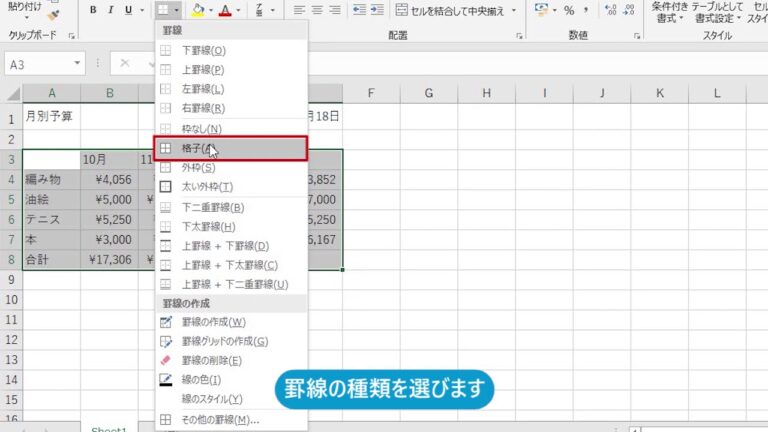The width and height of the screenshot is (768, 432).
Task: Click the format painter brush
Action: [x=53, y=15]
